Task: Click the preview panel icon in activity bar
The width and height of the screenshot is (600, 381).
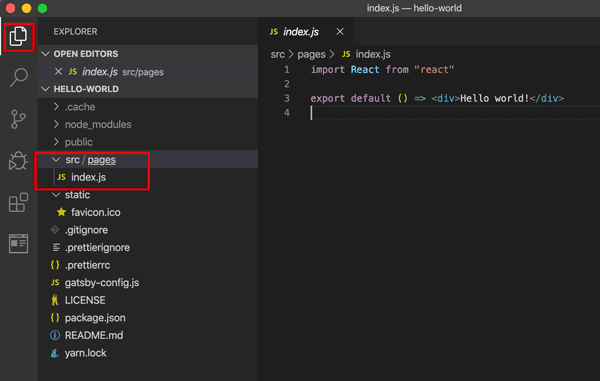Action: tap(18, 244)
